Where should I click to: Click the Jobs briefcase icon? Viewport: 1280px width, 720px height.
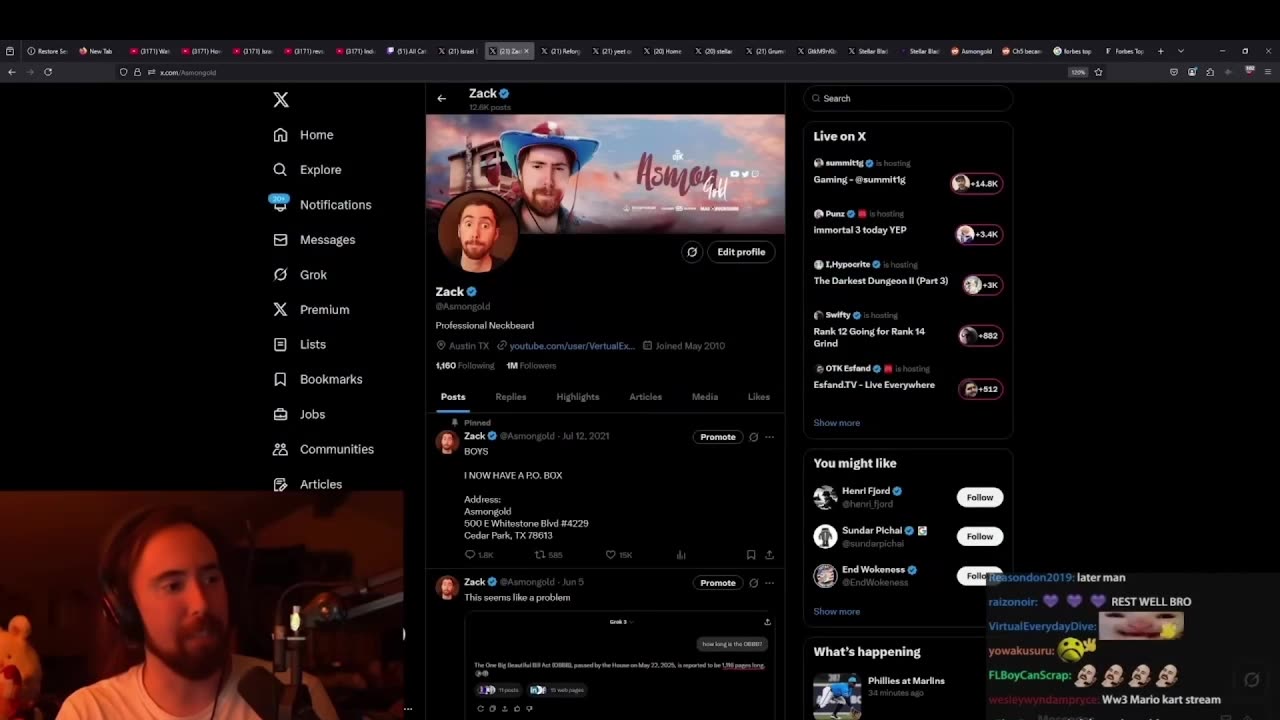(280, 414)
